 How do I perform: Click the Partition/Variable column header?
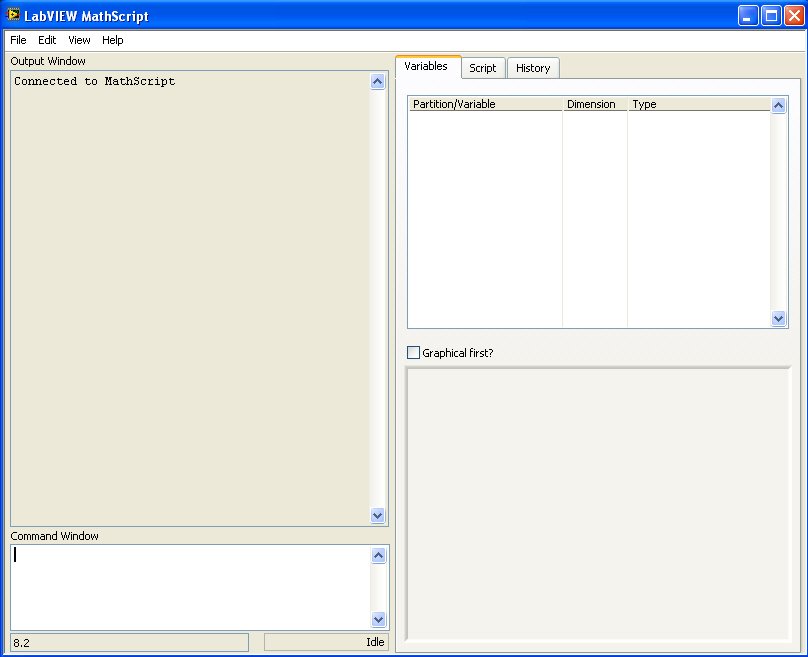pos(485,104)
